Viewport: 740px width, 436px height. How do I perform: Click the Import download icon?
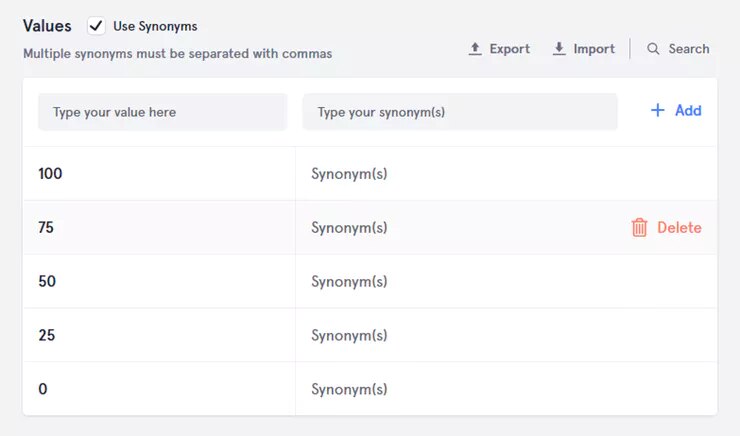559,49
